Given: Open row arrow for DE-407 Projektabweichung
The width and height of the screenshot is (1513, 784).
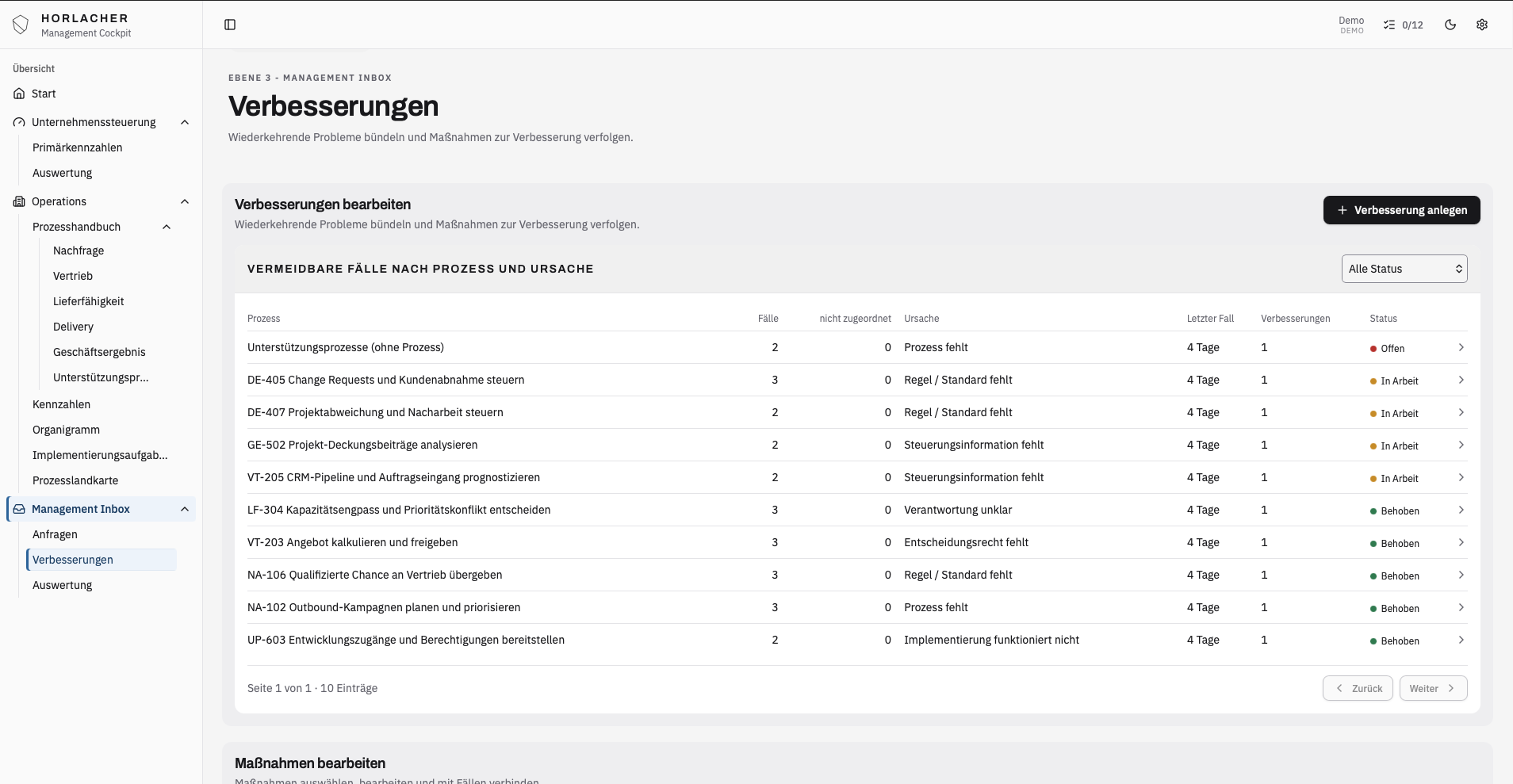Looking at the screenshot, I should 1461,412.
